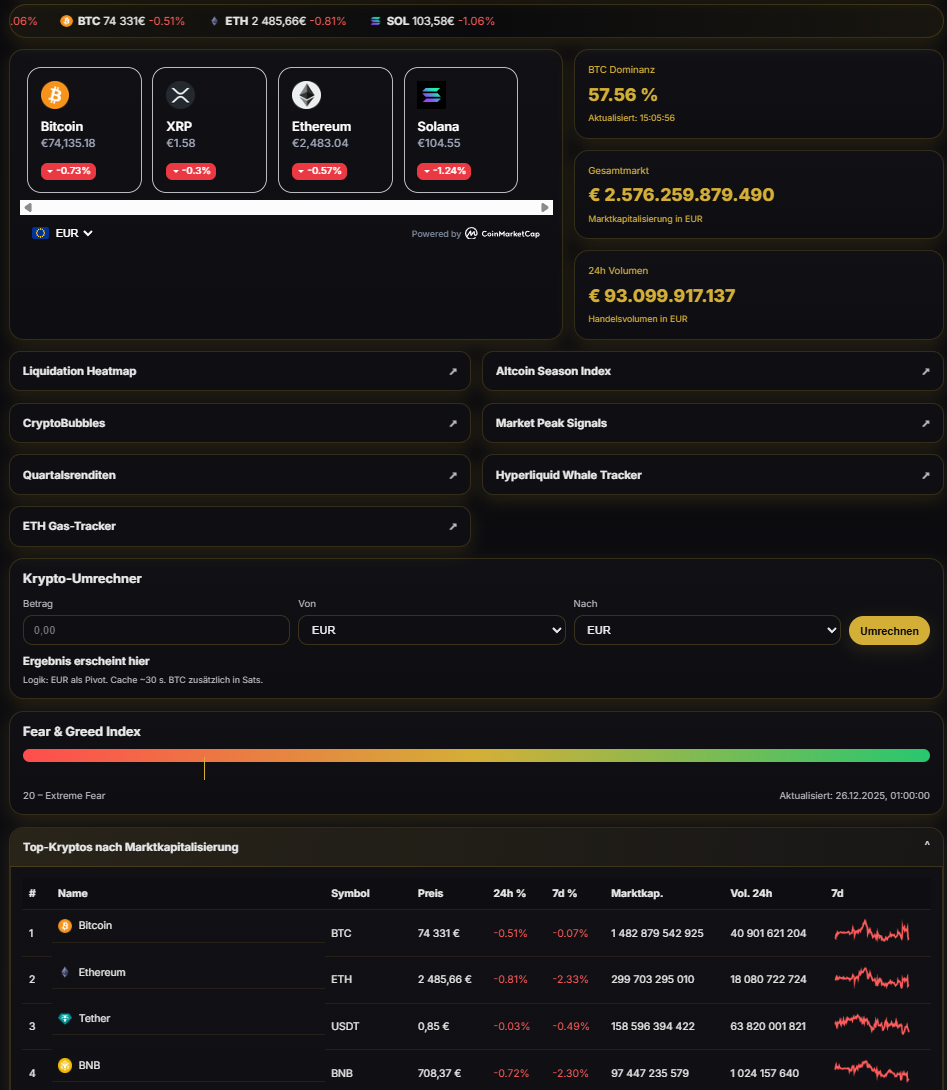
Task: Open the CoinMarketCap powered-by link
Action: pos(501,234)
